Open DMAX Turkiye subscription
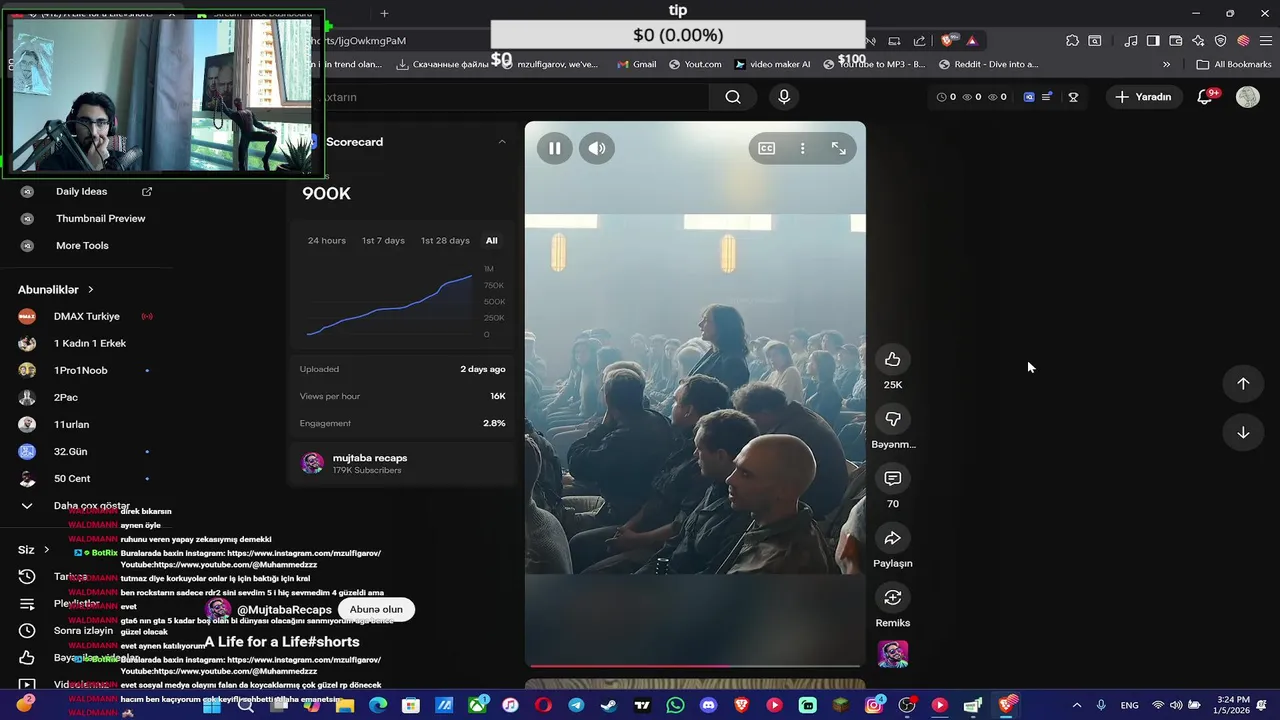This screenshot has width=1280, height=720. [x=86, y=317]
